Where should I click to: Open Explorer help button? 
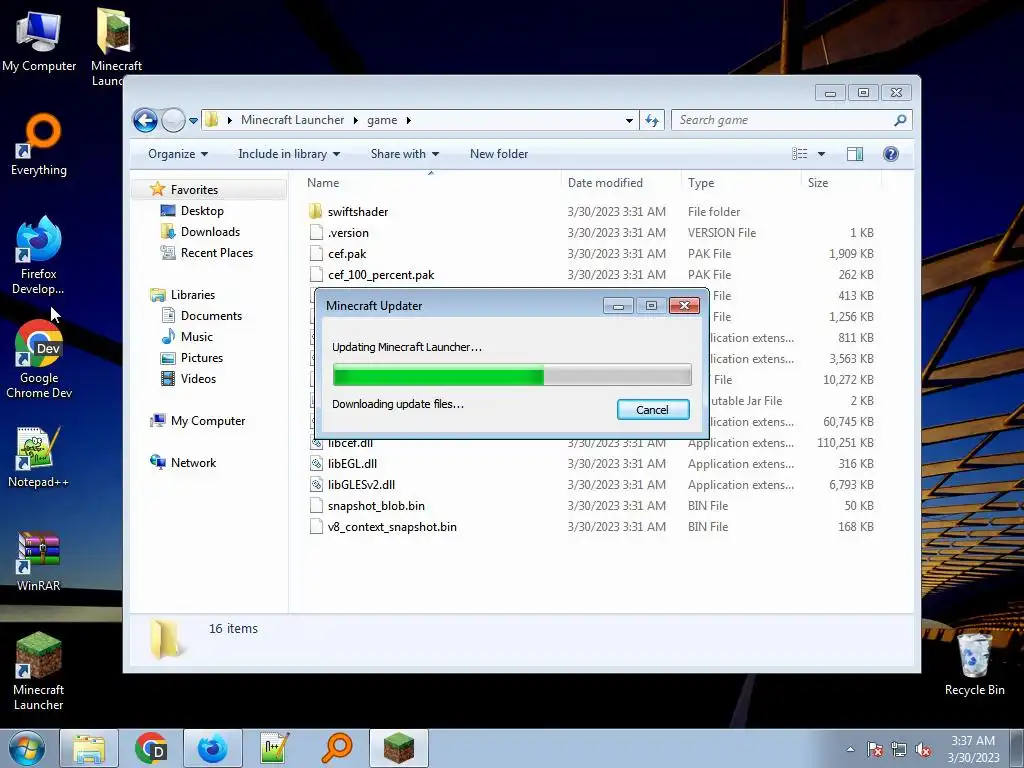pos(891,154)
